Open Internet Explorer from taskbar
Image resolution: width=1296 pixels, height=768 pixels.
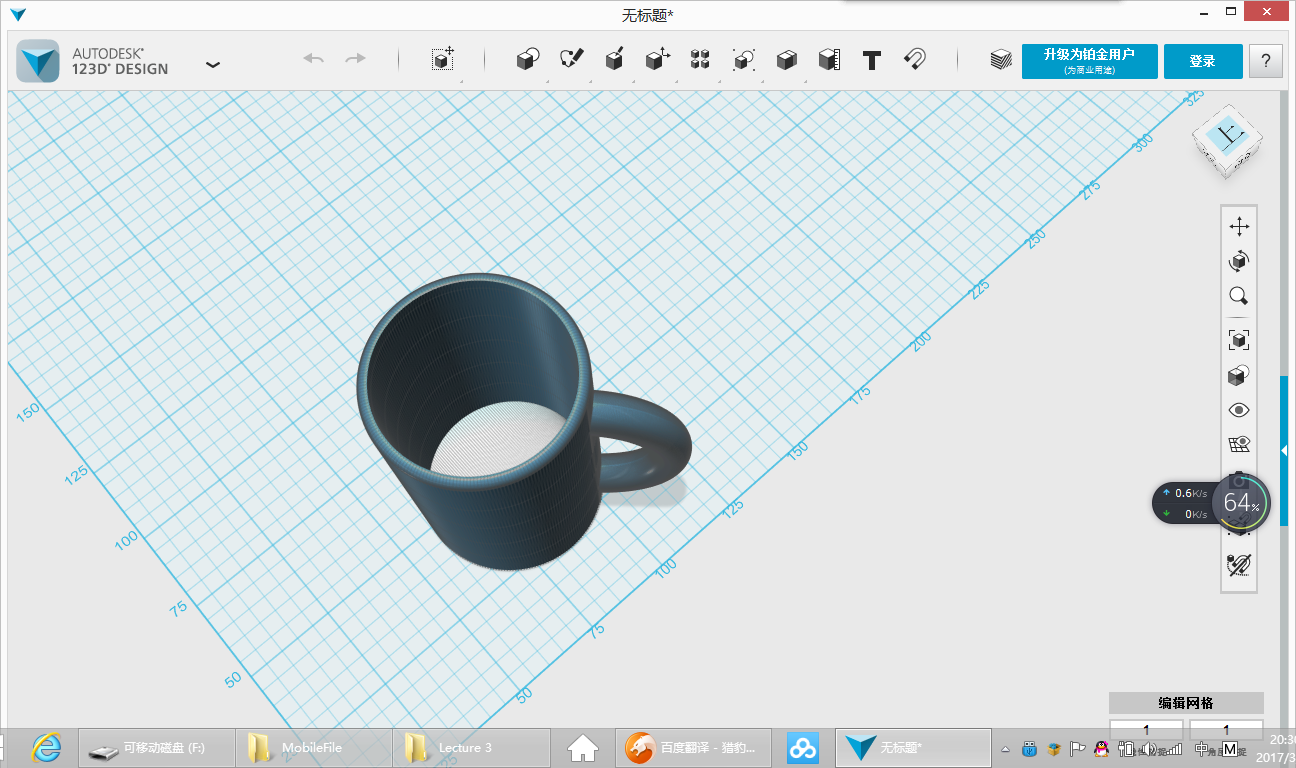[45, 747]
